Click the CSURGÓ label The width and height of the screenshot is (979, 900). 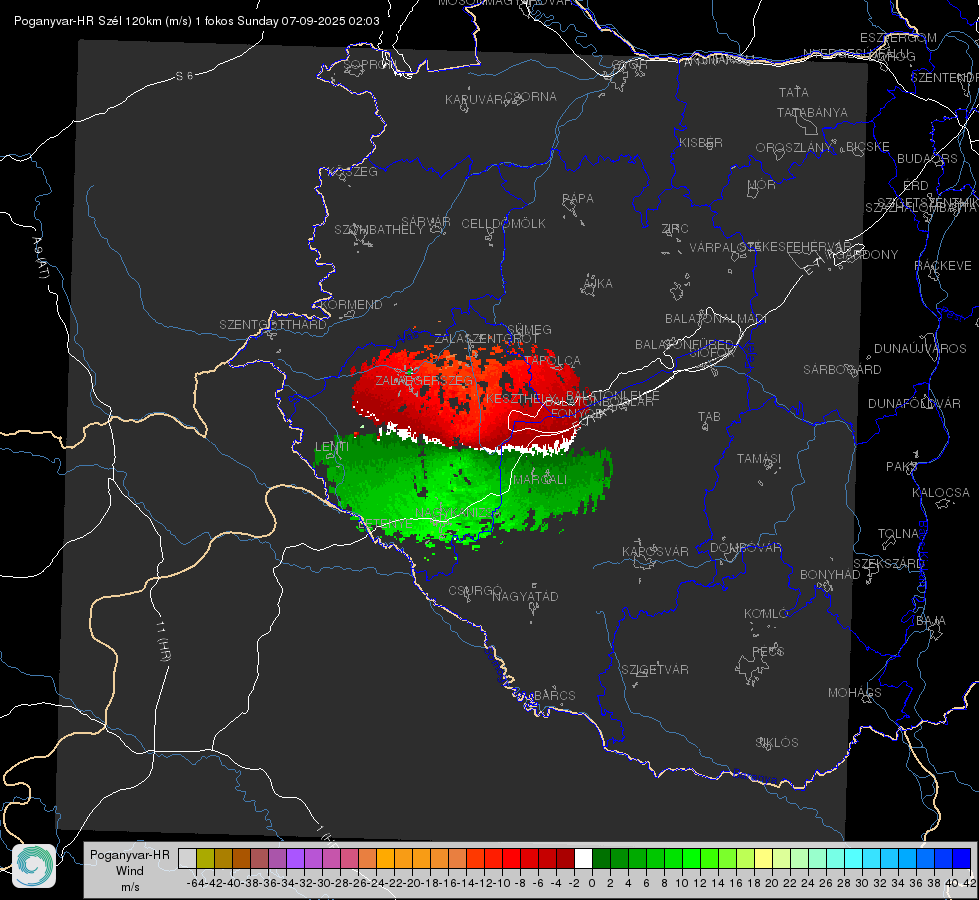coord(475,590)
